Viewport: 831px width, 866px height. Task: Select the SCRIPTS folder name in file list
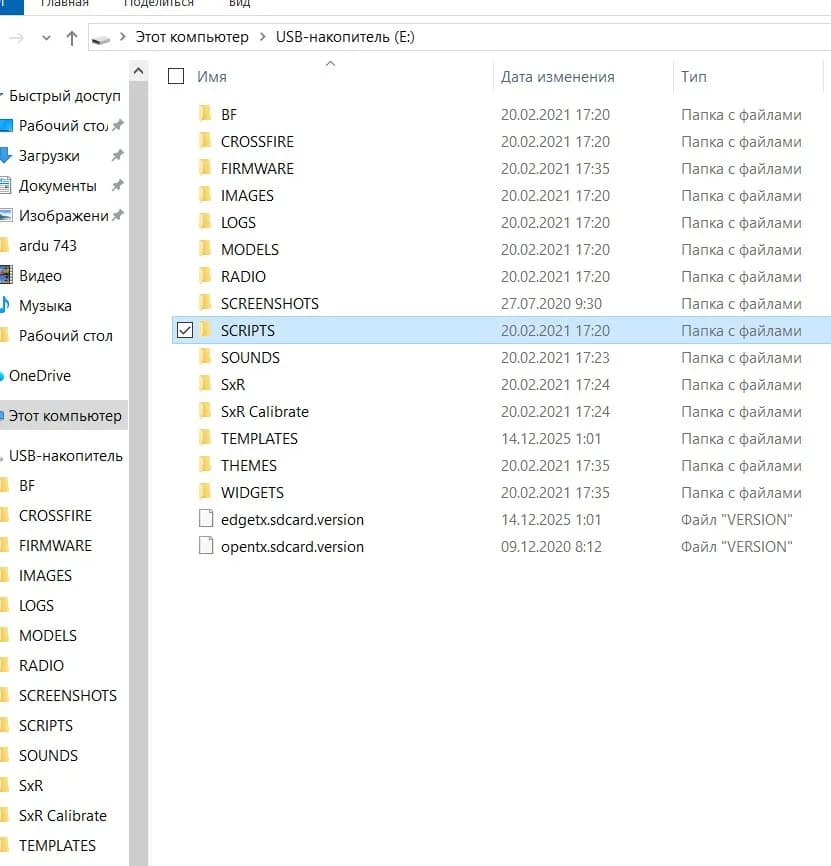(x=247, y=330)
